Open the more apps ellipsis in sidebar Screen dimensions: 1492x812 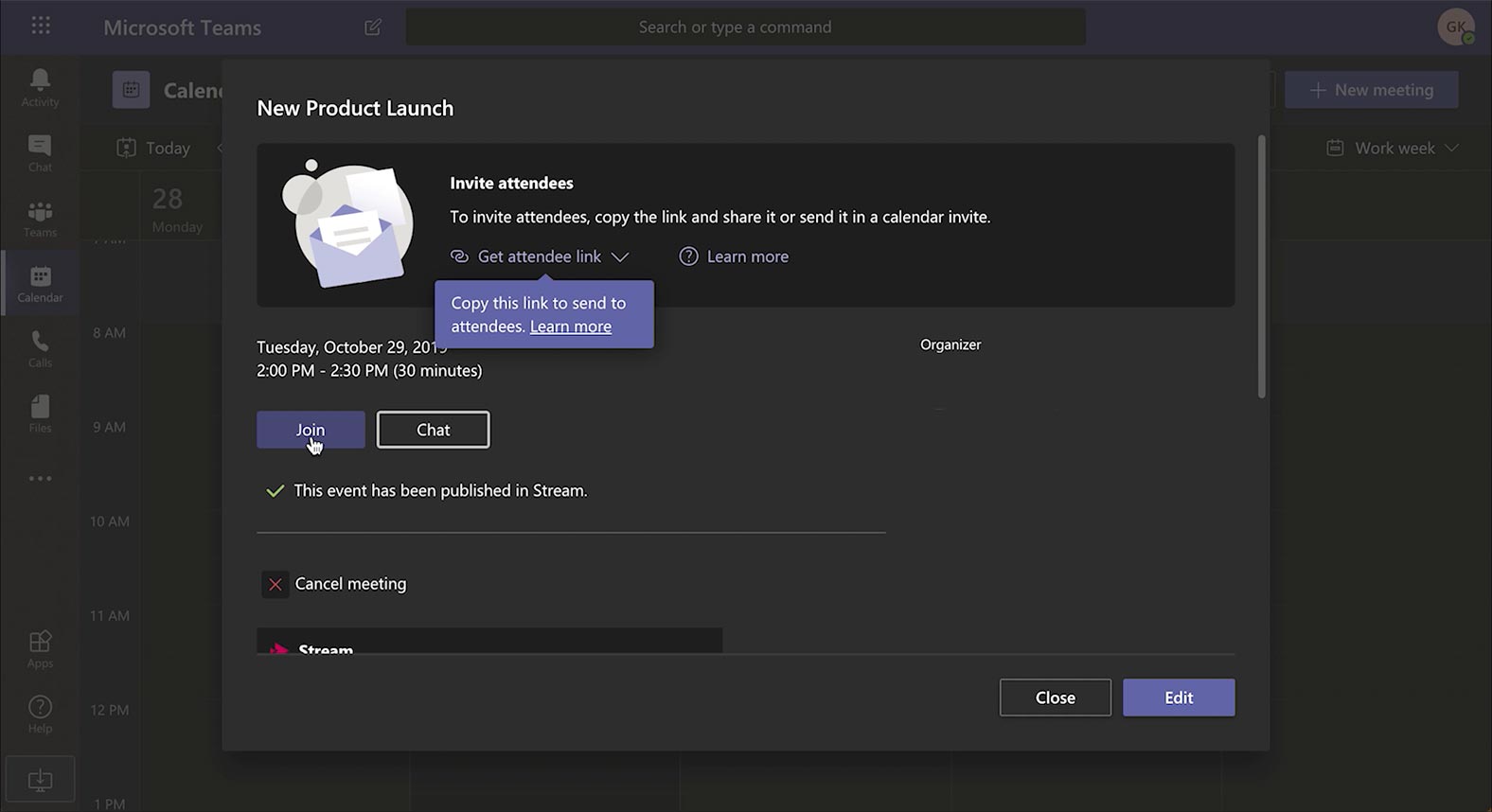40,478
